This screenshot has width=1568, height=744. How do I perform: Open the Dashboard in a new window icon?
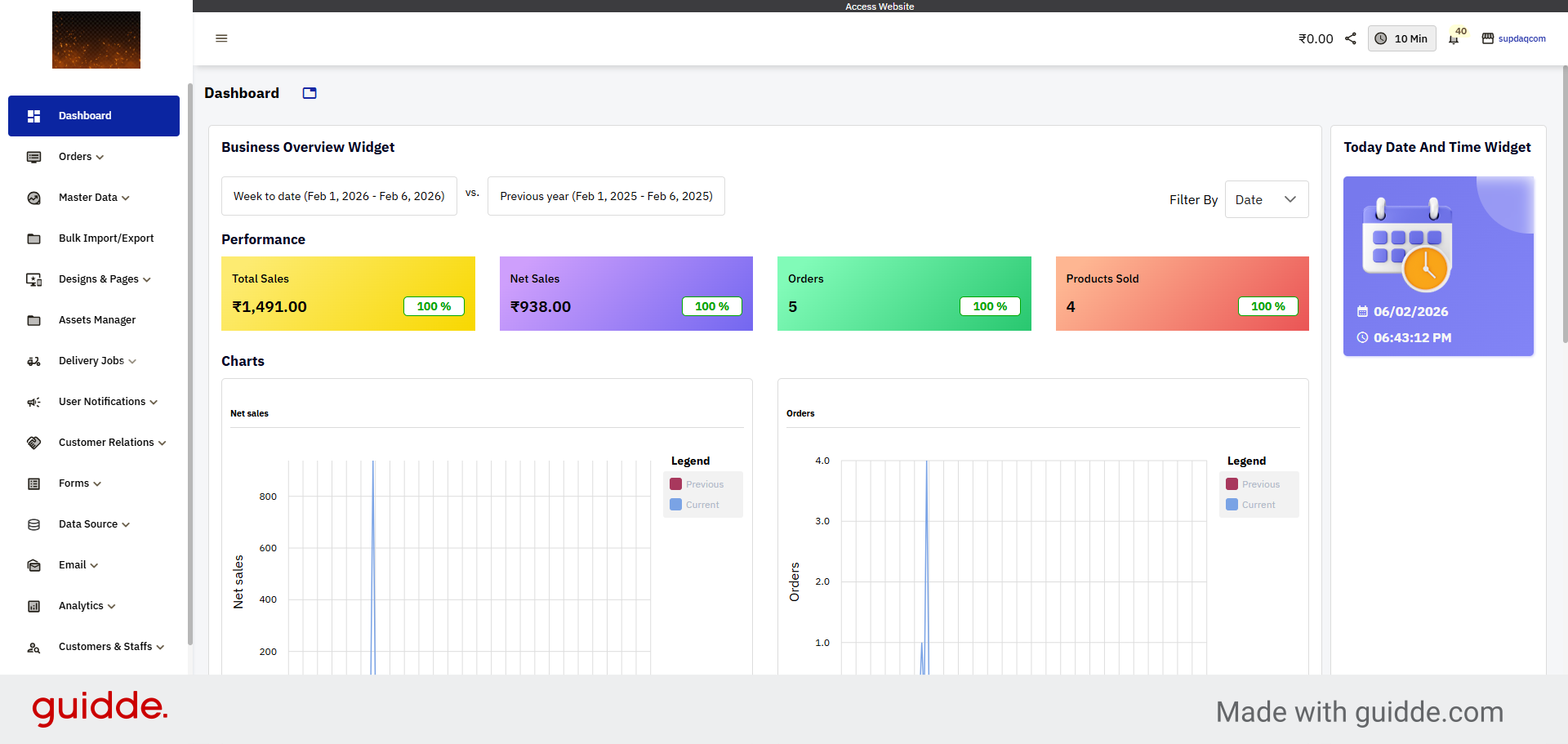(x=309, y=93)
